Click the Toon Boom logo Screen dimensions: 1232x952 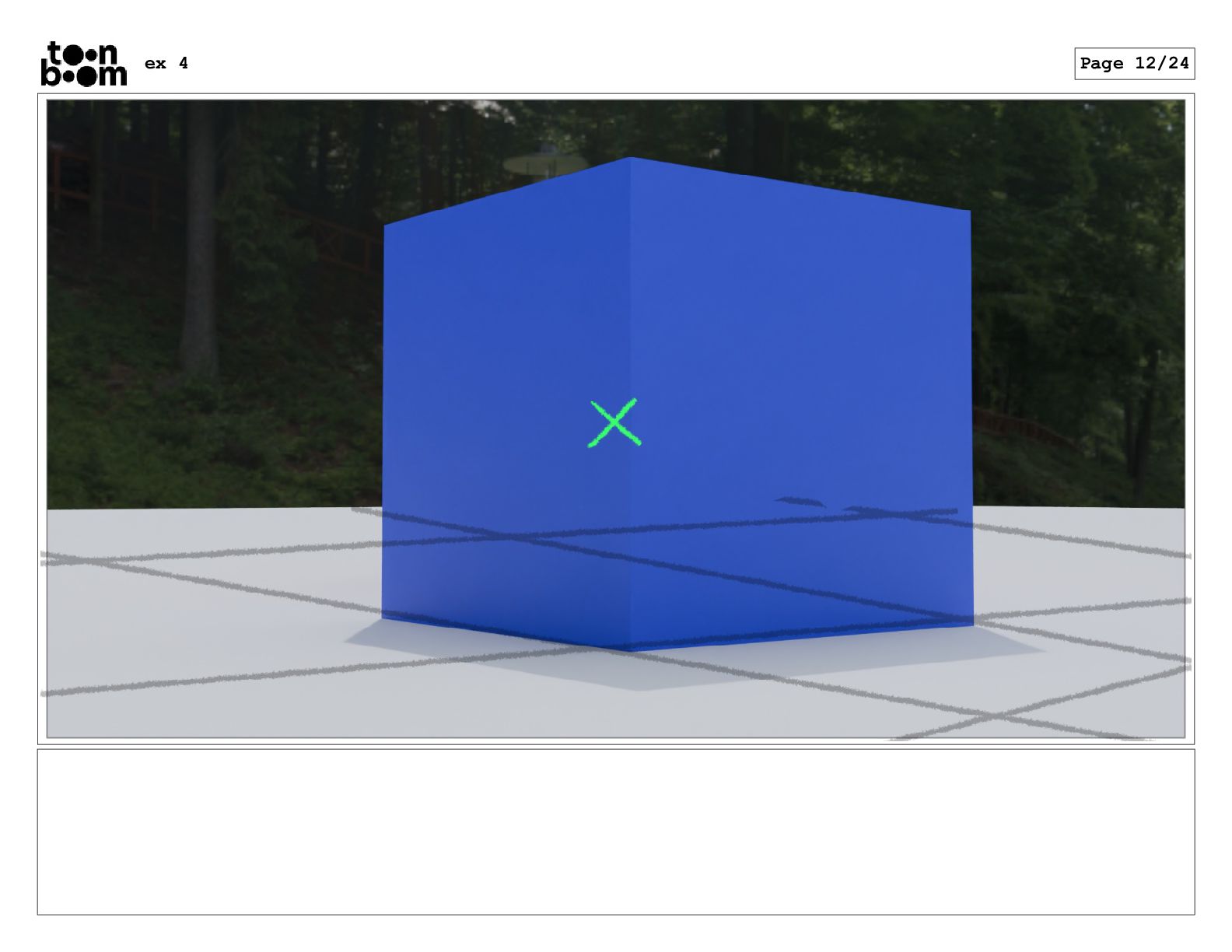[x=84, y=64]
